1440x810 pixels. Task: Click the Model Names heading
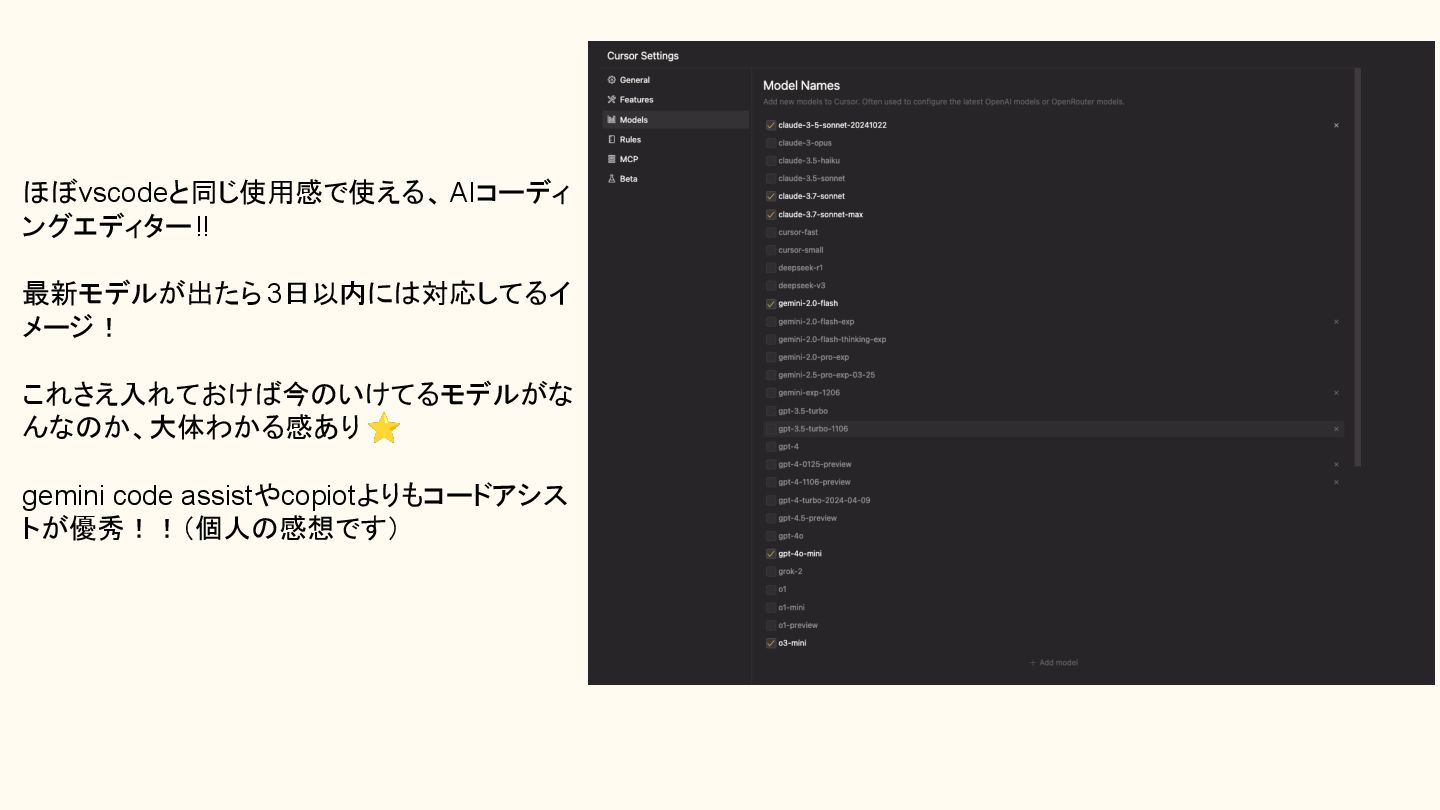point(801,86)
